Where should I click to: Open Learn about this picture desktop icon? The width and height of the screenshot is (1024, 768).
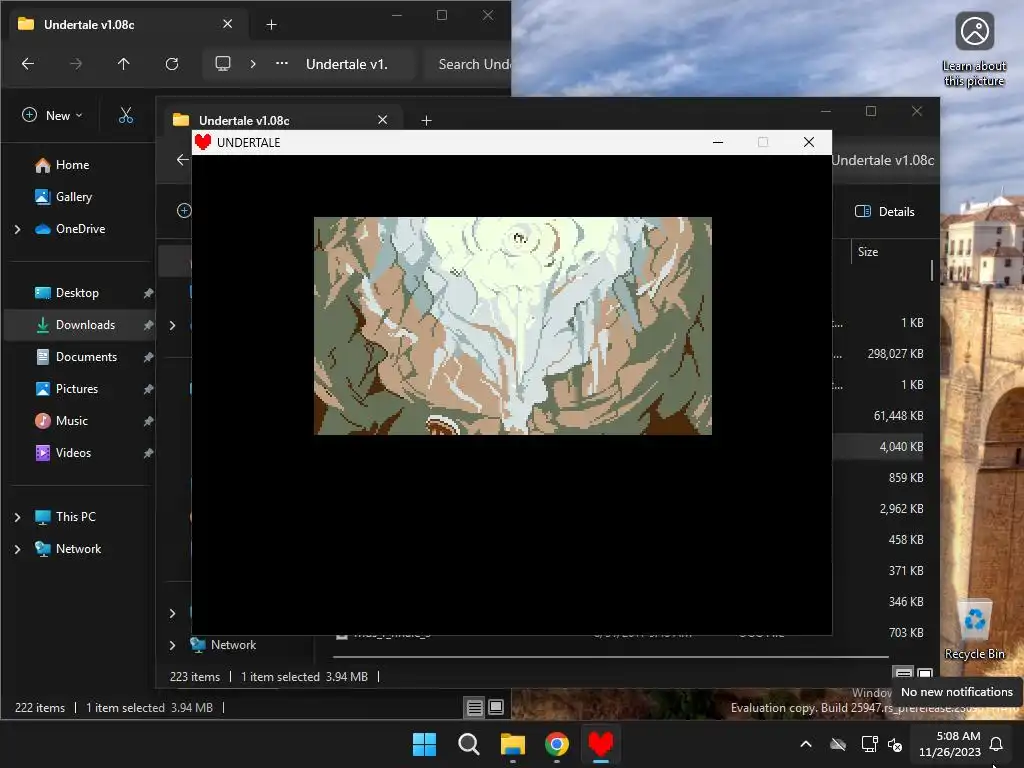(974, 50)
